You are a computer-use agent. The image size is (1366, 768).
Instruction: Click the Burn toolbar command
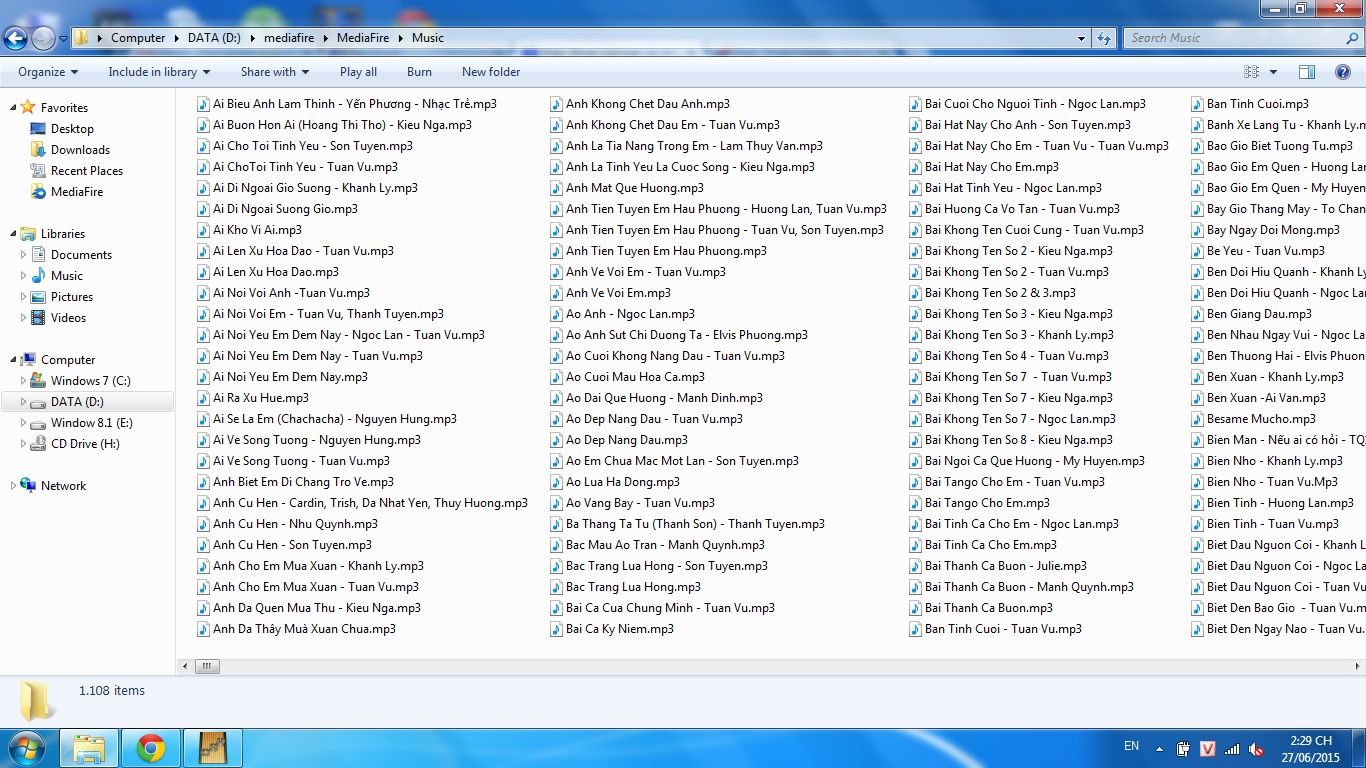point(419,72)
